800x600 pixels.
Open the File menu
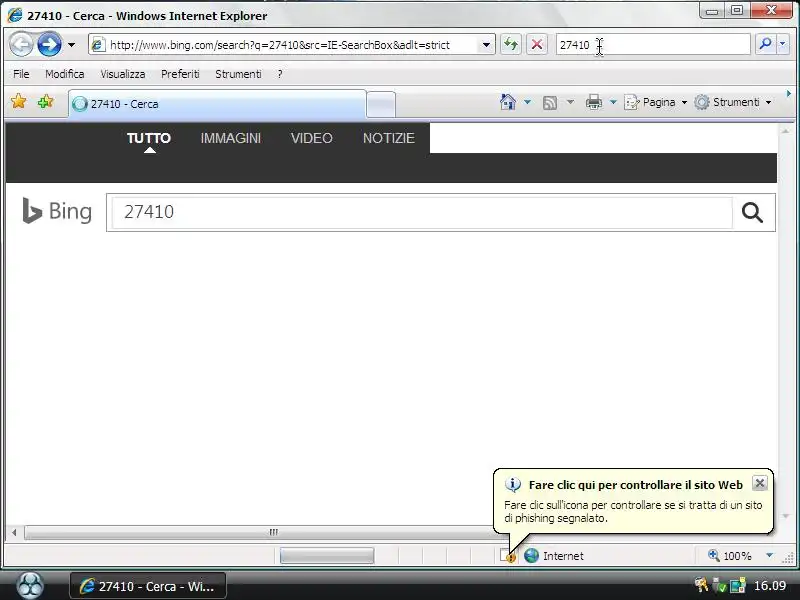coord(21,74)
